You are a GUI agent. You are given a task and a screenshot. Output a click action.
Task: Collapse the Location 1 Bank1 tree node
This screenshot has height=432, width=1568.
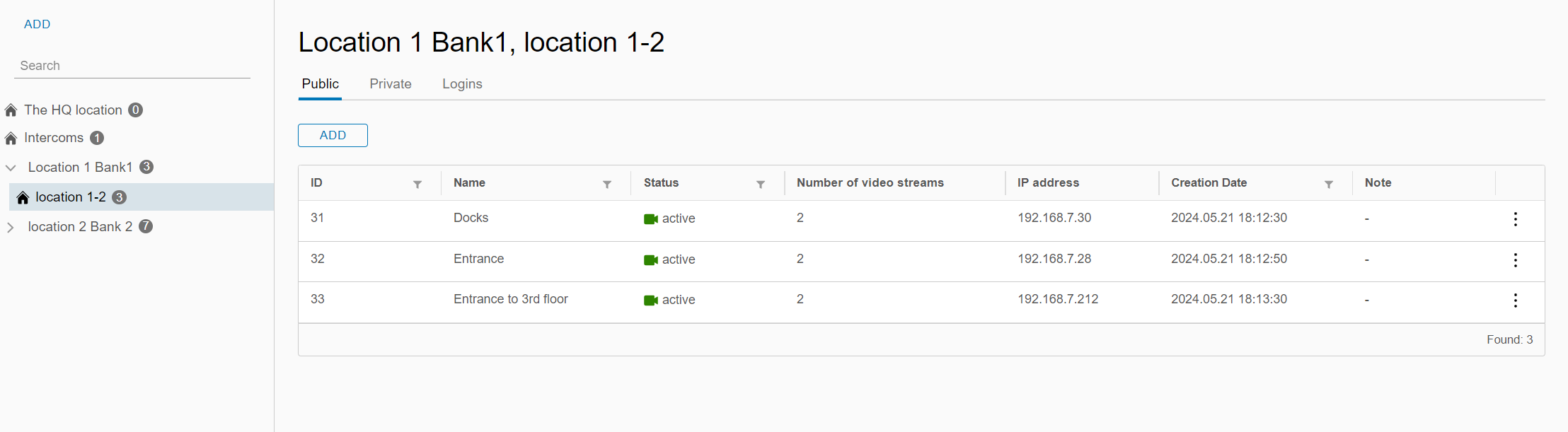[x=11, y=168]
